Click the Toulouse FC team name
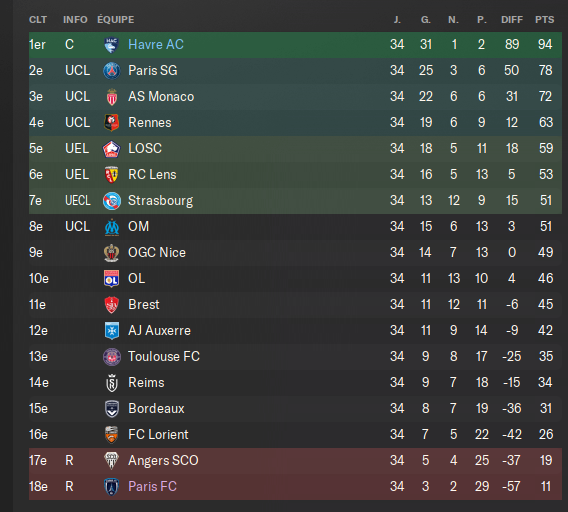 point(164,357)
